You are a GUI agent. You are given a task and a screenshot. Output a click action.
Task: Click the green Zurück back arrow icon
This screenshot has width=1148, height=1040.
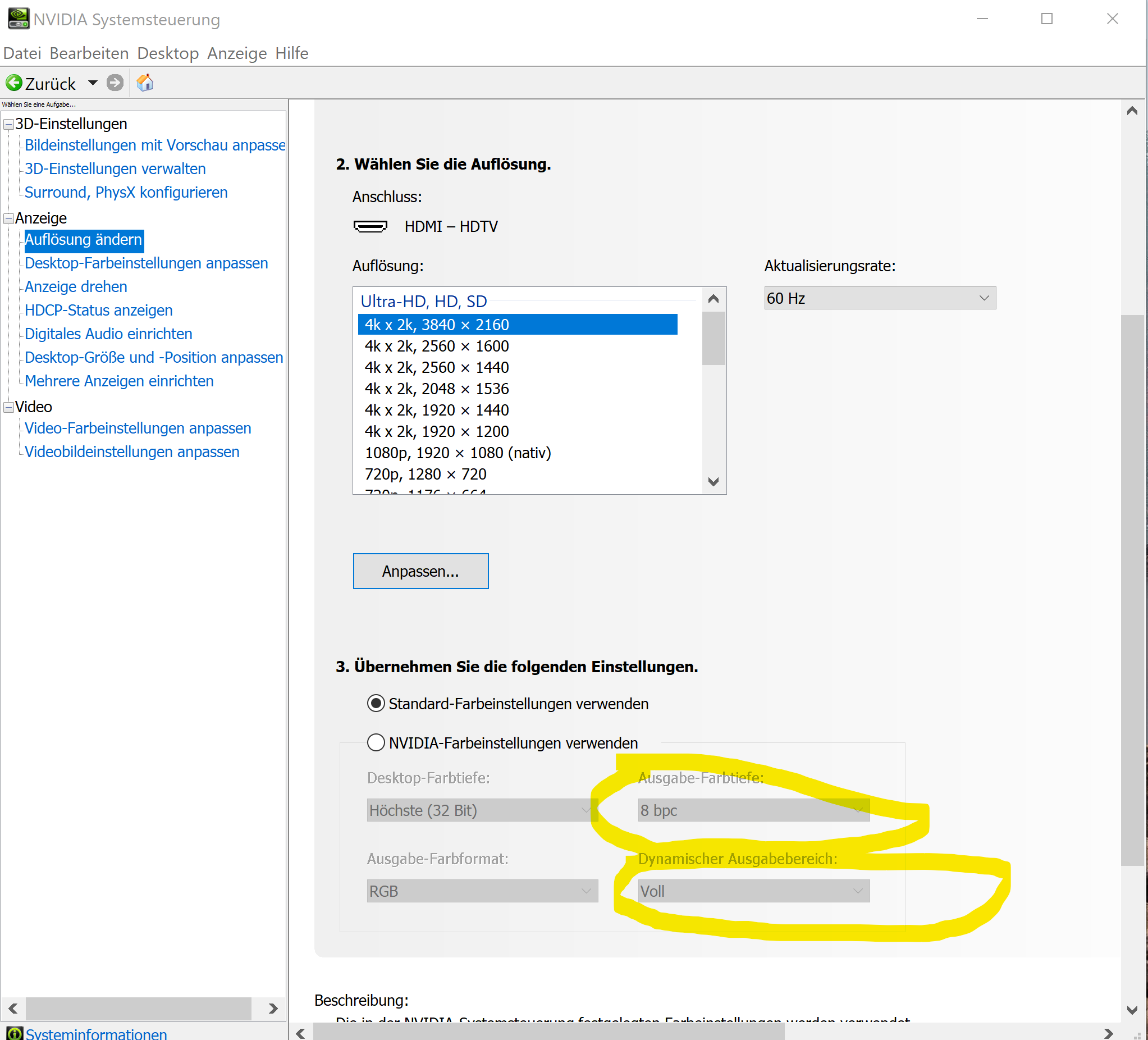coord(13,83)
